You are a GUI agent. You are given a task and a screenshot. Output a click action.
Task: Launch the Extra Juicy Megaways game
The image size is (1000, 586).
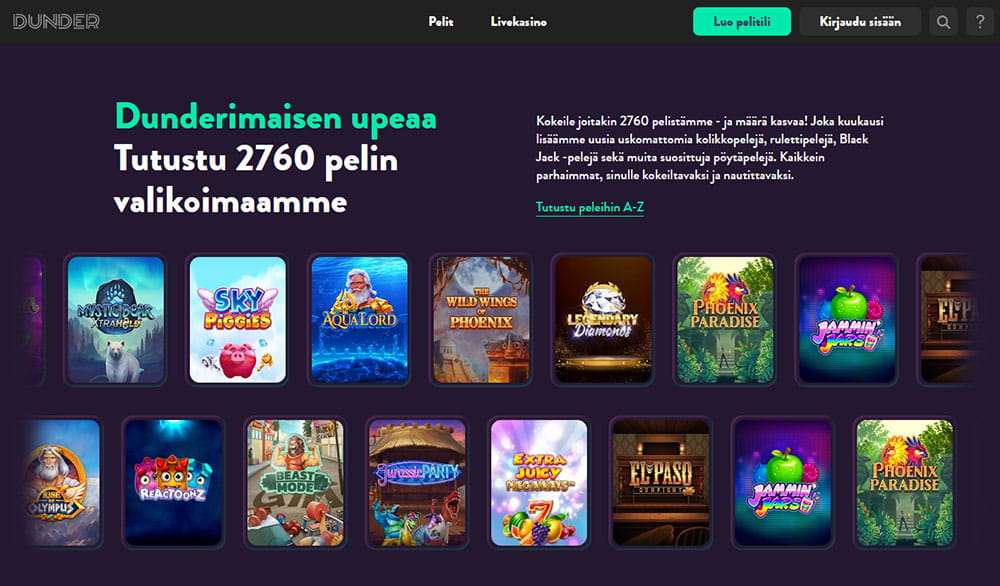[539, 483]
